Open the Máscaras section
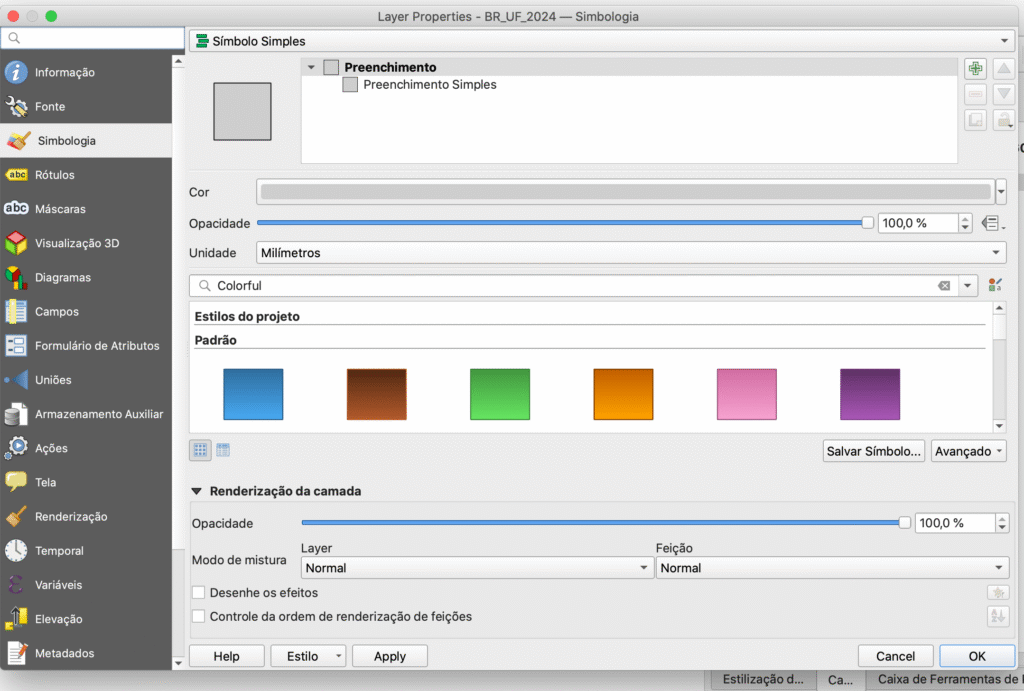Image resolution: width=1024 pixels, height=691 pixels. tap(86, 209)
